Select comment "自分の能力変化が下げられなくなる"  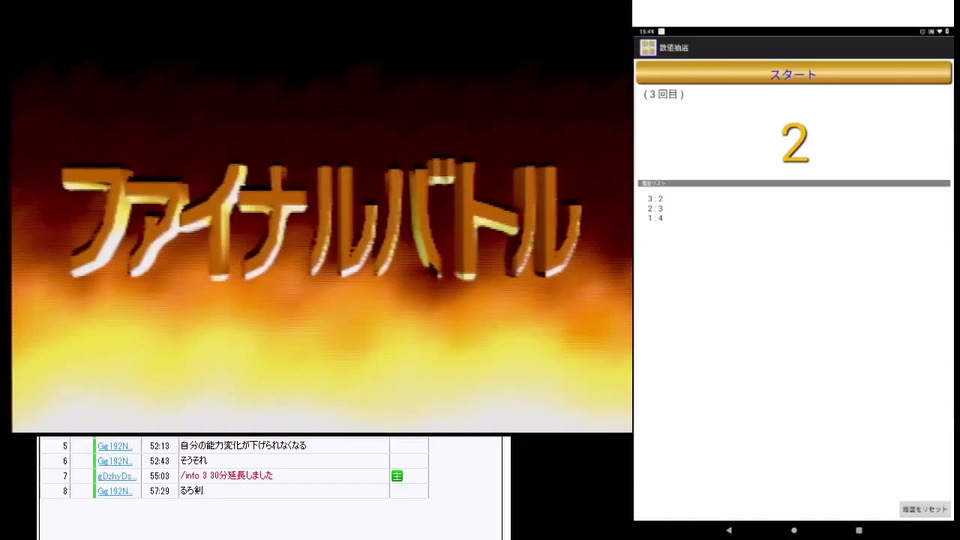click(243, 446)
